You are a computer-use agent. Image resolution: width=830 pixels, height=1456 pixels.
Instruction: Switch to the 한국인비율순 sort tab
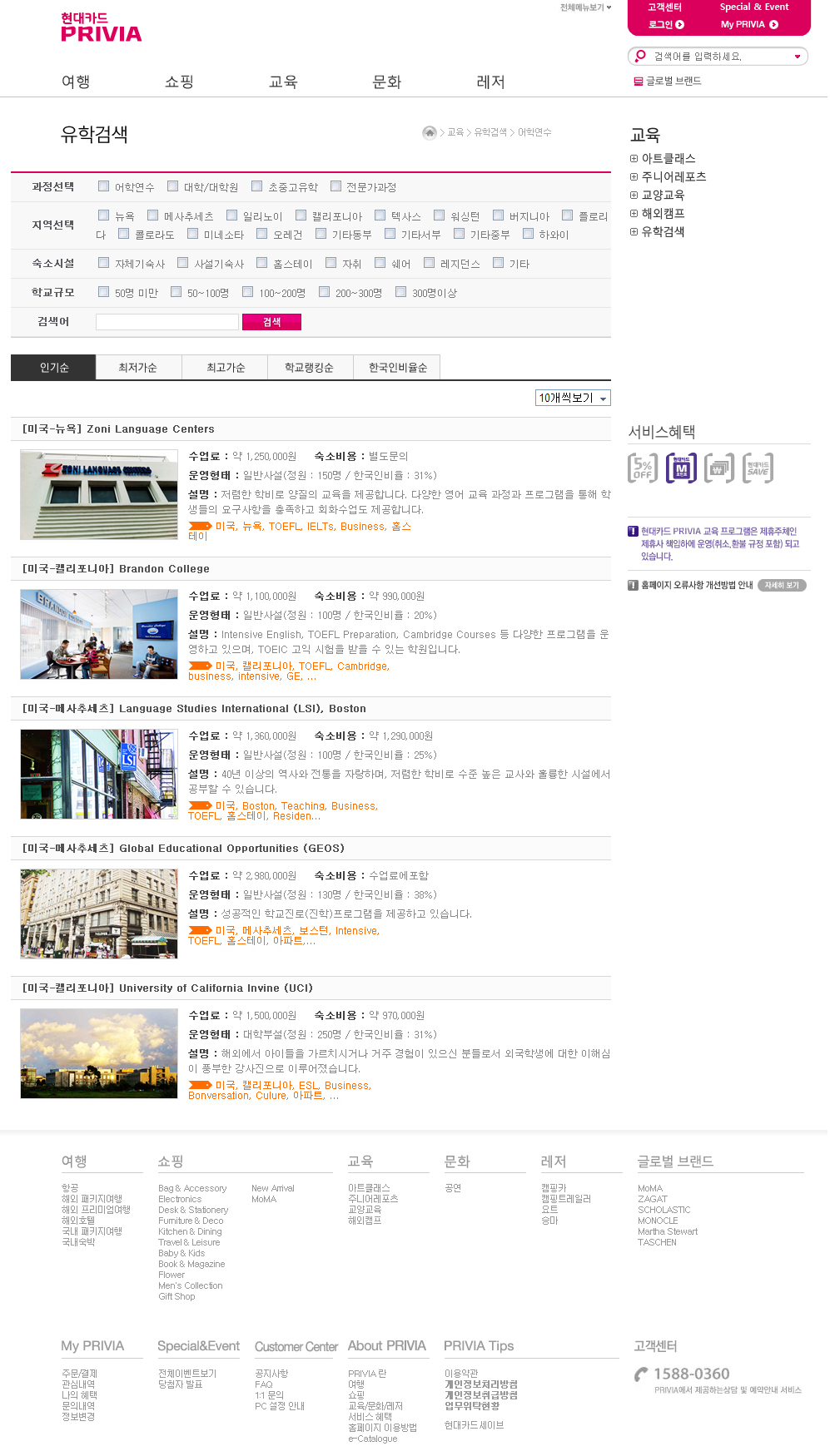[x=398, y=368]
